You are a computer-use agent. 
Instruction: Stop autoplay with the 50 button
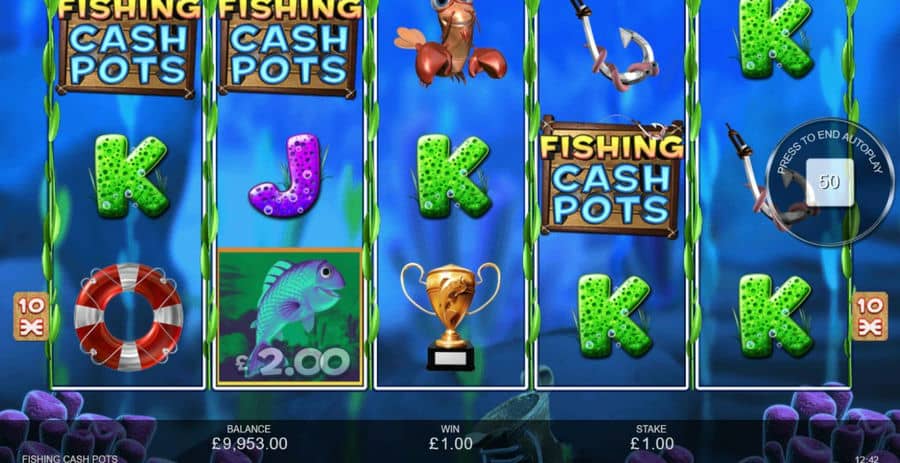click(x=829, y=182)
